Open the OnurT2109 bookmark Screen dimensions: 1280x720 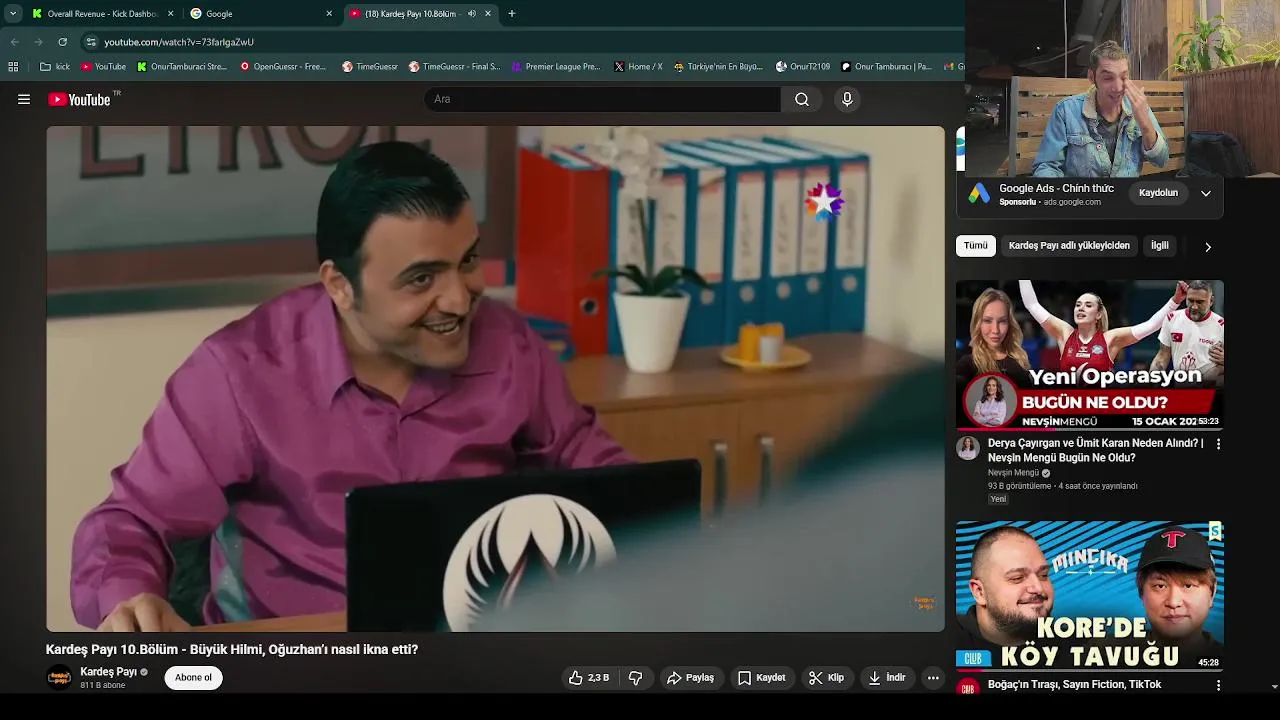coord(803,67)
